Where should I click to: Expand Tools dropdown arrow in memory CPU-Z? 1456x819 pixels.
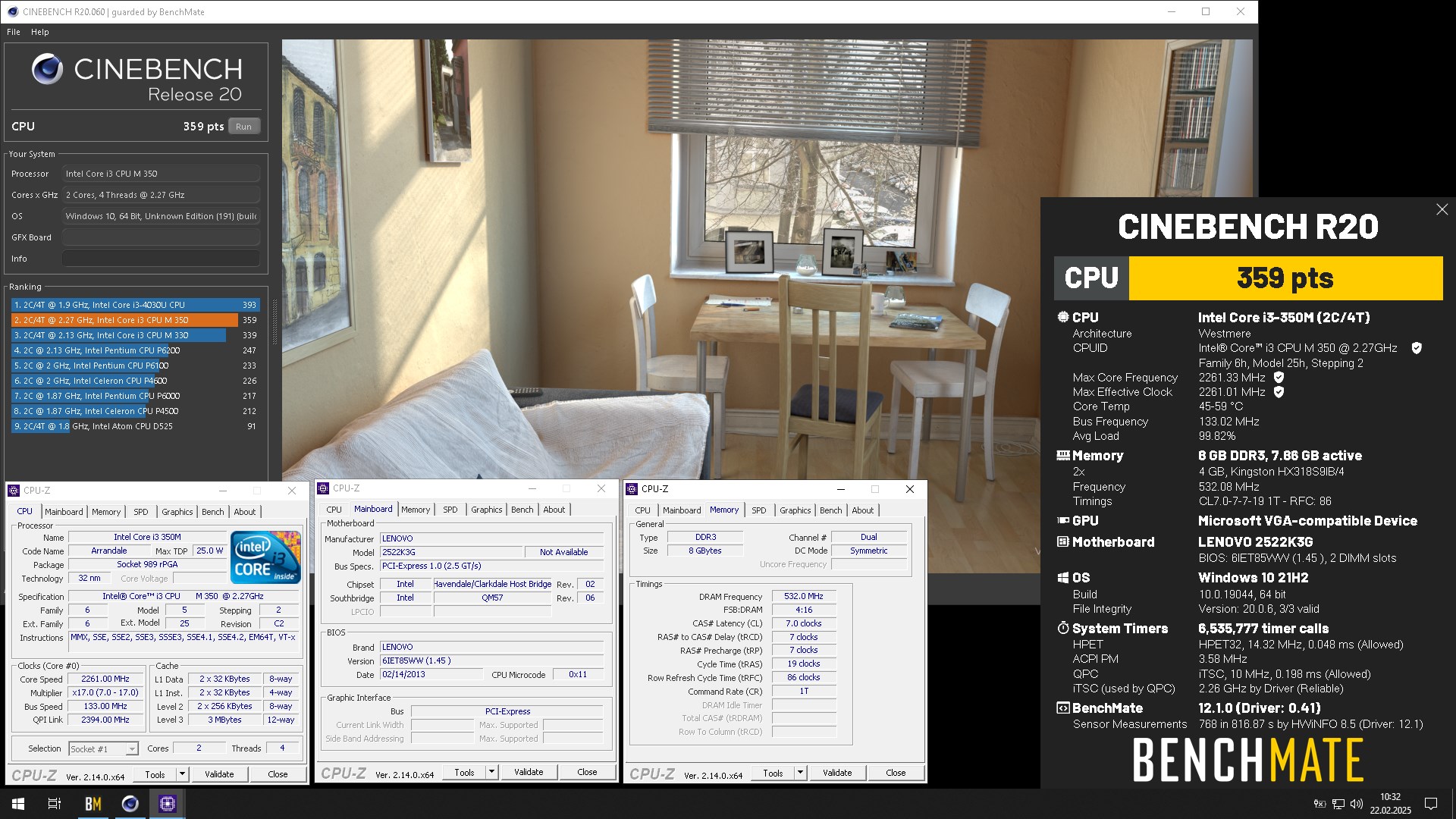(x=800, y=773)
